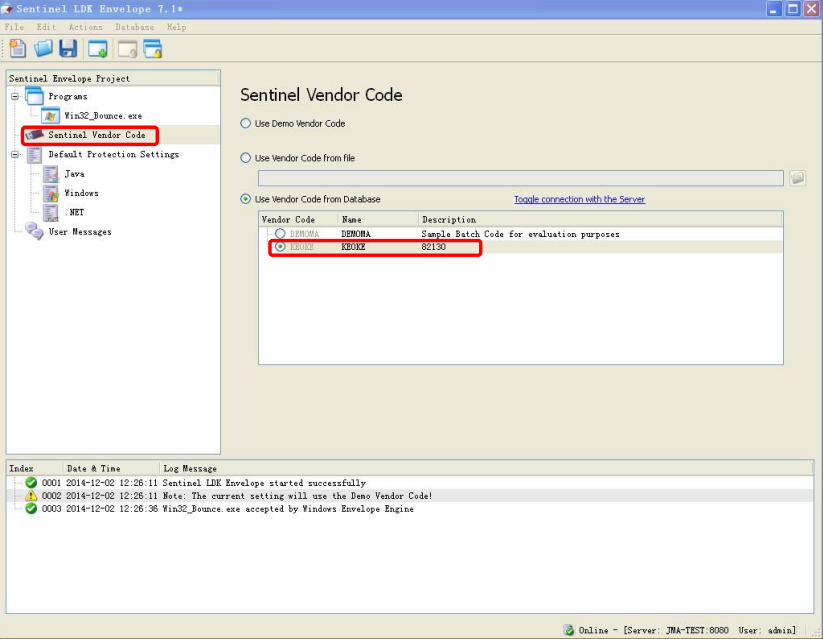Viewport: 823px width, 639px height.
Task: Click the vendor code file path field
Action: pyautogui.click(x=520, y=178)
